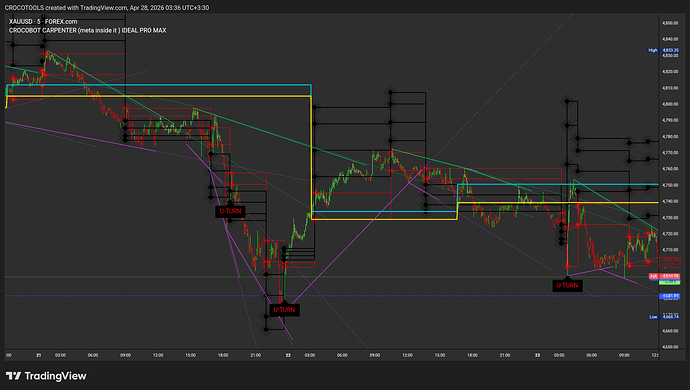The image size is (690, 390).
Task: Click the day 21 label on time axis
Action: [39, 355]
